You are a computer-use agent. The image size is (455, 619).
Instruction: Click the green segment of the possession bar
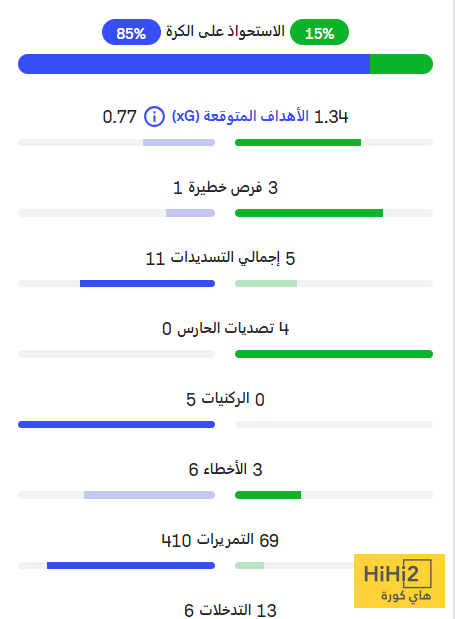[x=401, y=64]
